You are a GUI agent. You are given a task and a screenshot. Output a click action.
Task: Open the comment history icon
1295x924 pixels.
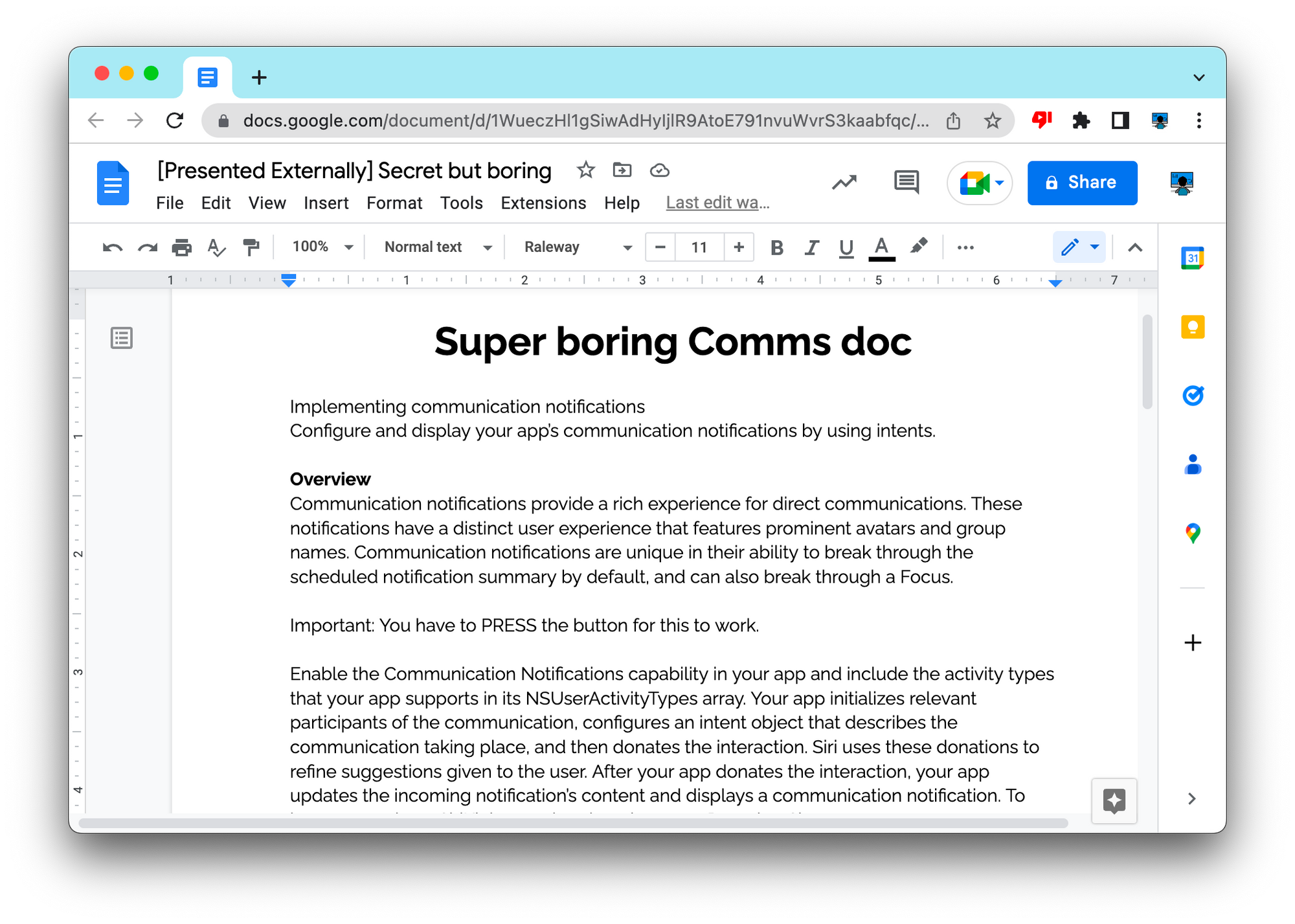tap(906, 183)
